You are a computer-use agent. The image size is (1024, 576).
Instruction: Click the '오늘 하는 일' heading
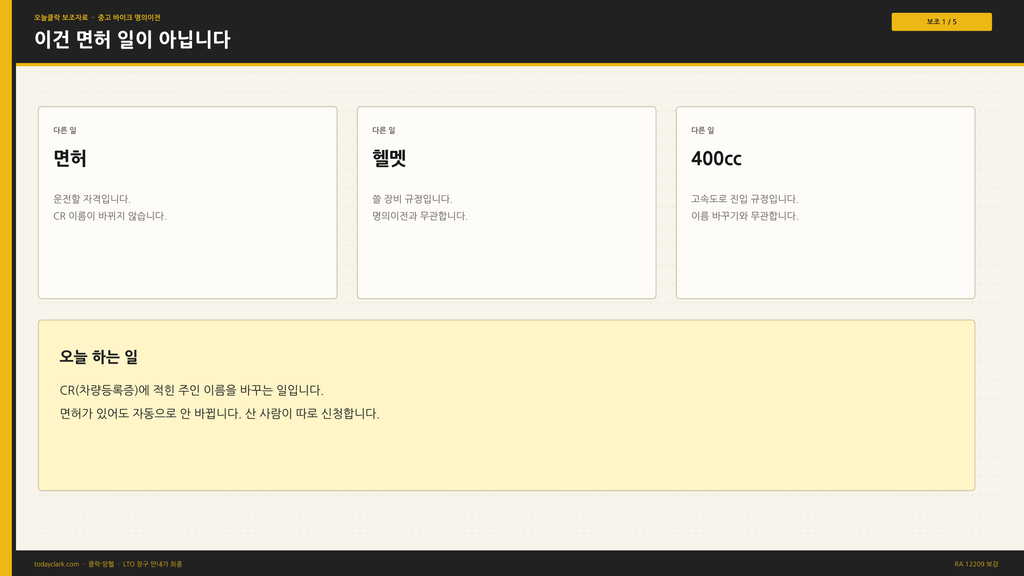coord(99,357)
